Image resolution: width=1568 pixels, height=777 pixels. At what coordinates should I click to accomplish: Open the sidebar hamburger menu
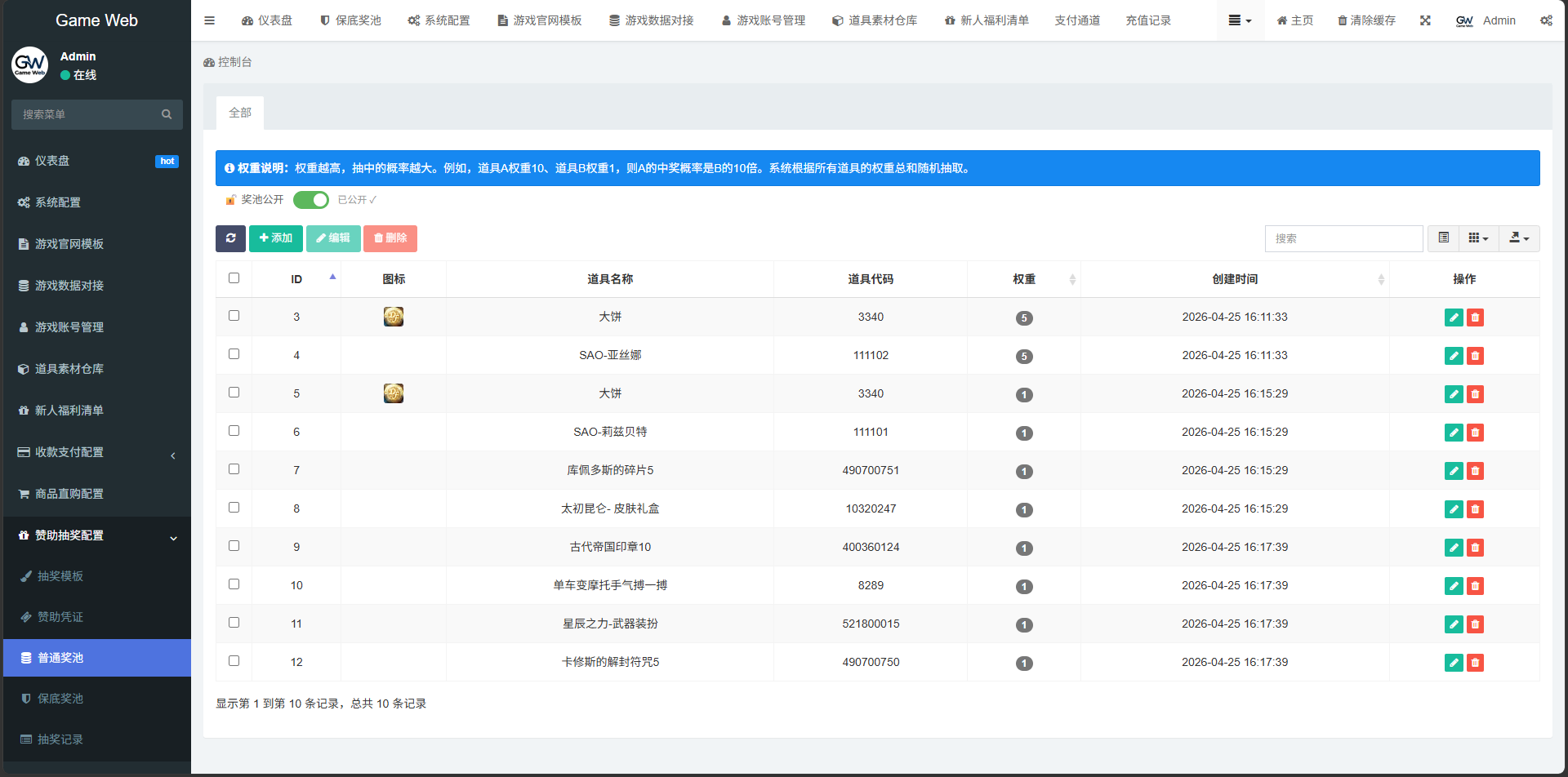pos(209,20)
